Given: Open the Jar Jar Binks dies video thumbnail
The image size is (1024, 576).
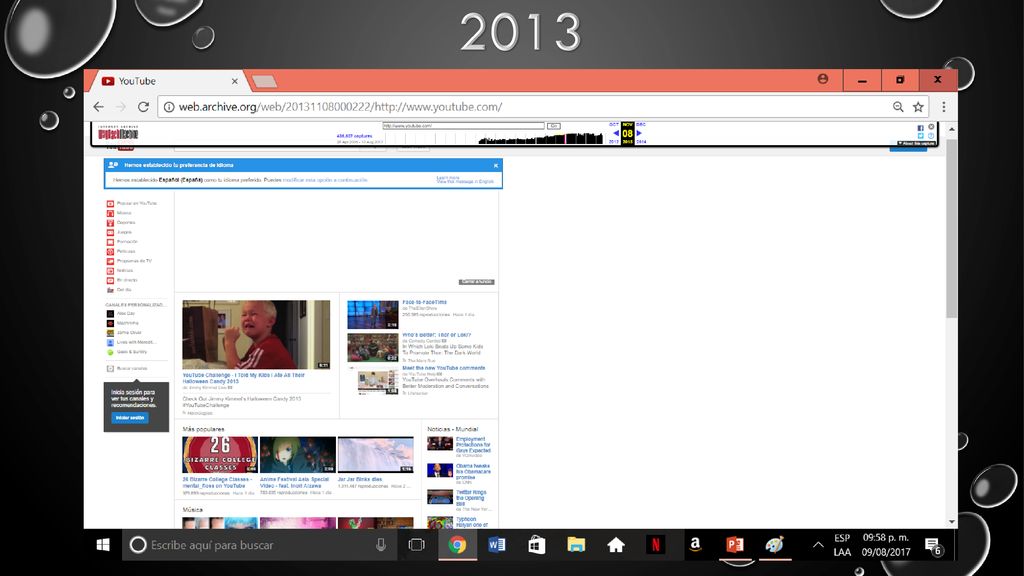Looking at the screenshot, I should (376, 455).
